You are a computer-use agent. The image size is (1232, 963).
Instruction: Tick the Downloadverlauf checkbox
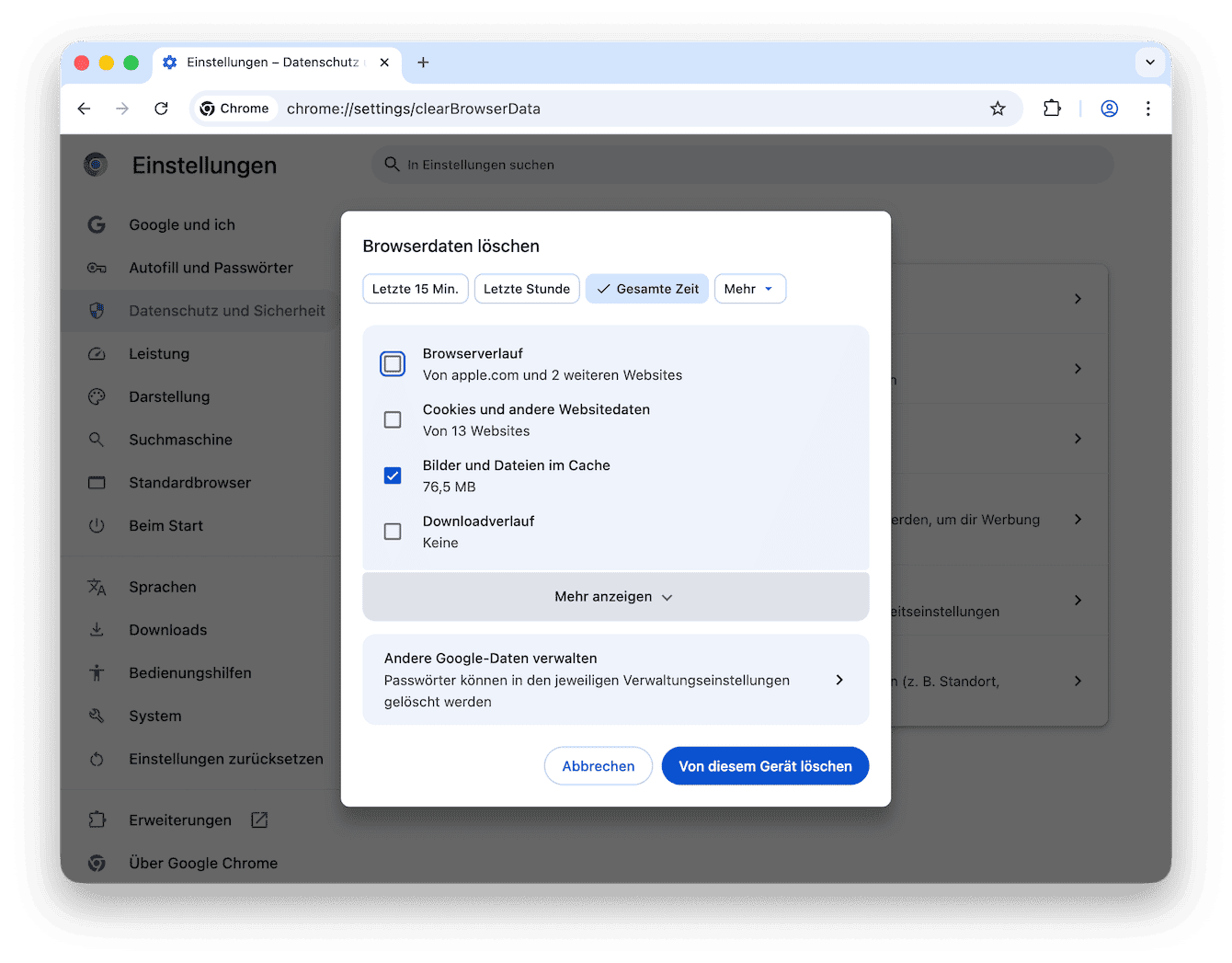[393, 532]
